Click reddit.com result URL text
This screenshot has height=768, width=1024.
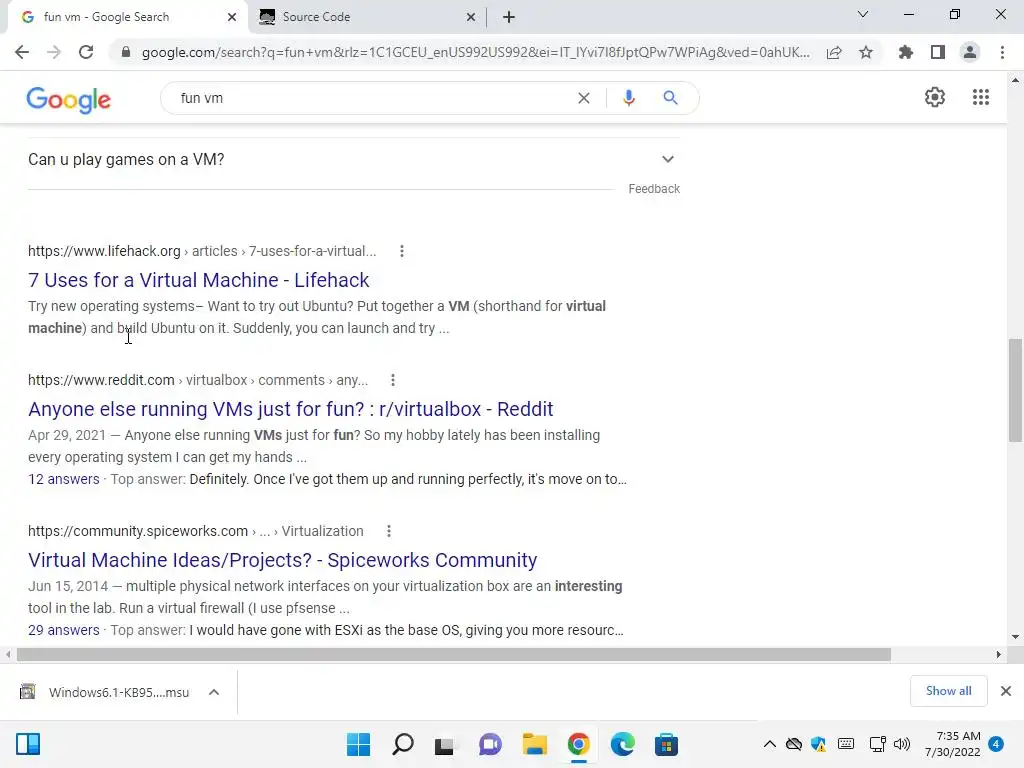click(x=198, y=380)
